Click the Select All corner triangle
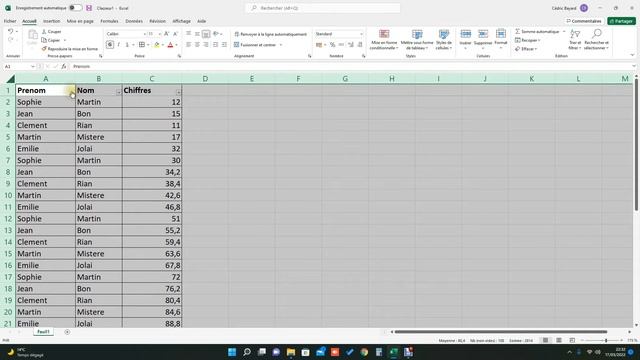The image size is (640, 360). [x=10, y=78]
